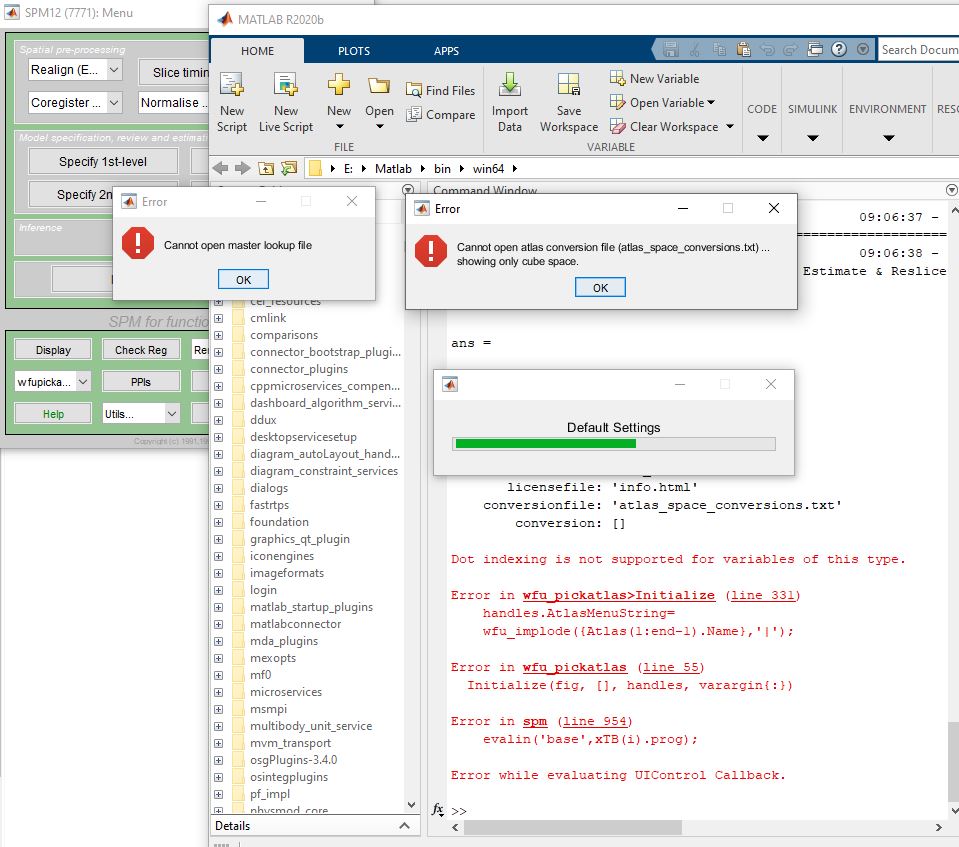This screenshot has width=959, height=847.
Task: Click the Search Documentation field
Action: [x=918, y=50]
